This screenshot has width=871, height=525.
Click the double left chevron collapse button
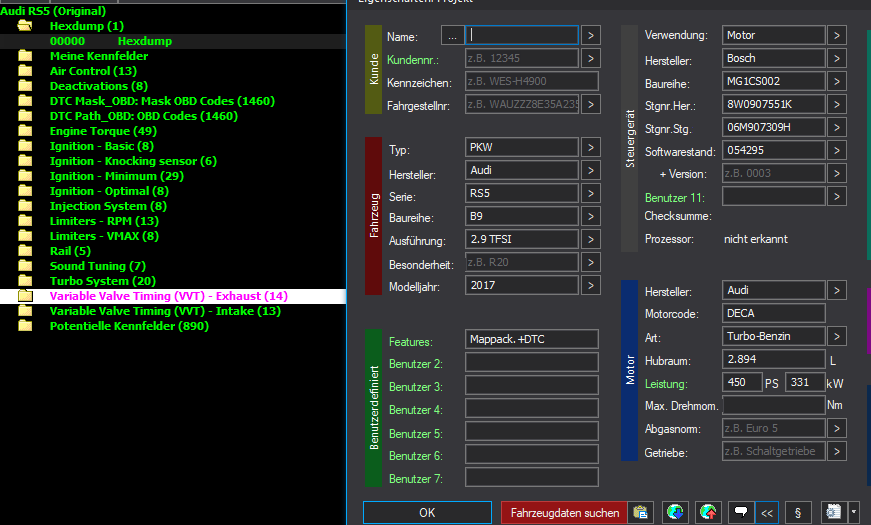click(767, 513)
